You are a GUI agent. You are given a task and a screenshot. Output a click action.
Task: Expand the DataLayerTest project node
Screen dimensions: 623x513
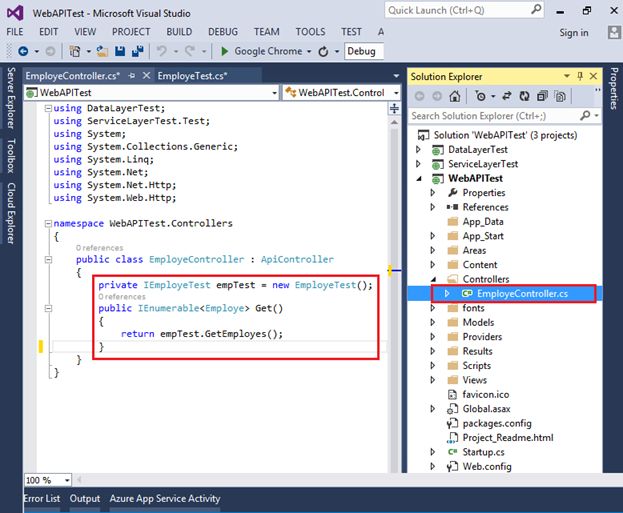419,149
